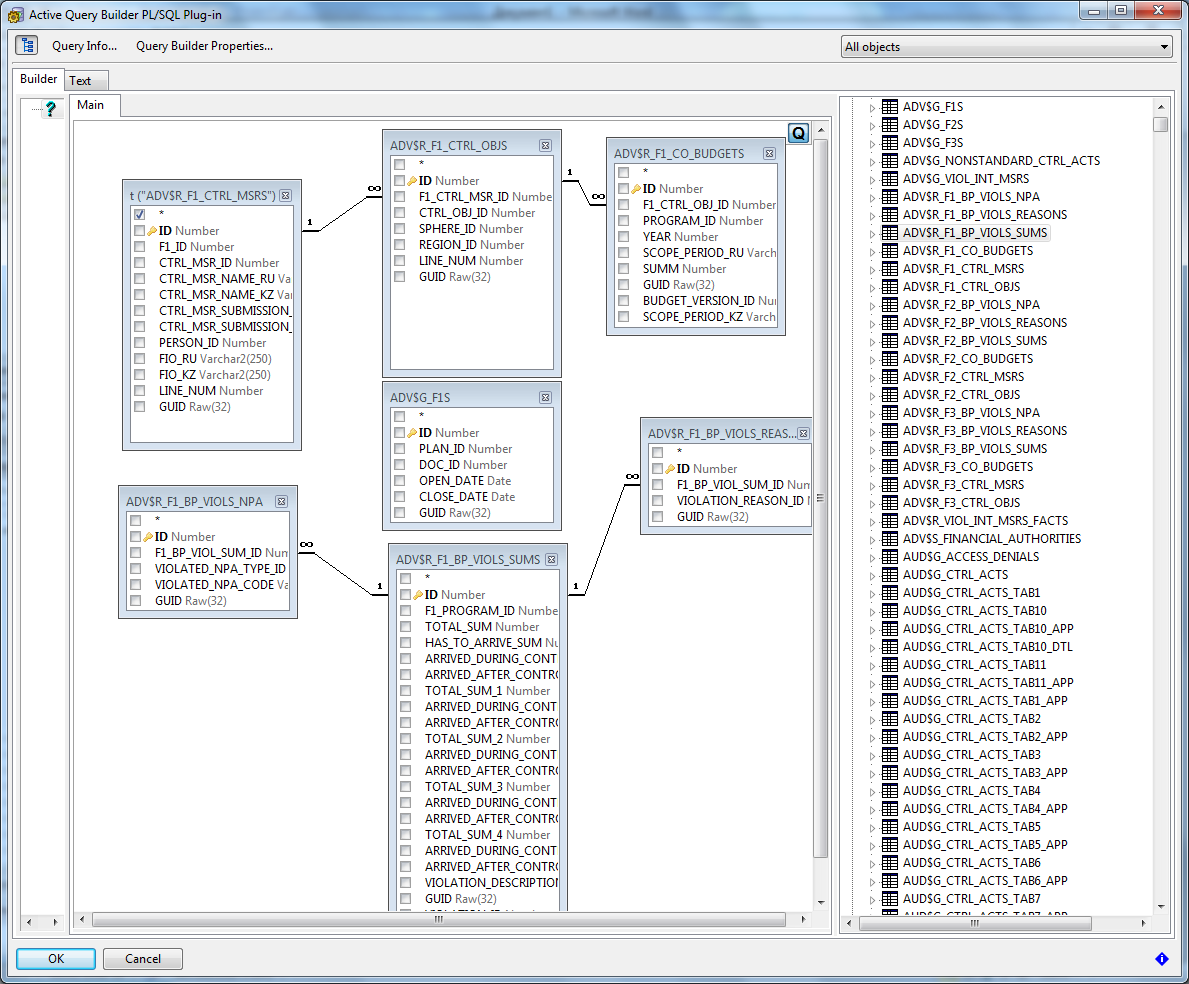Image resolution: width=1189 pixels, height=984 pixels.
Task: Select the Builder tab
Action: point(38,79)
